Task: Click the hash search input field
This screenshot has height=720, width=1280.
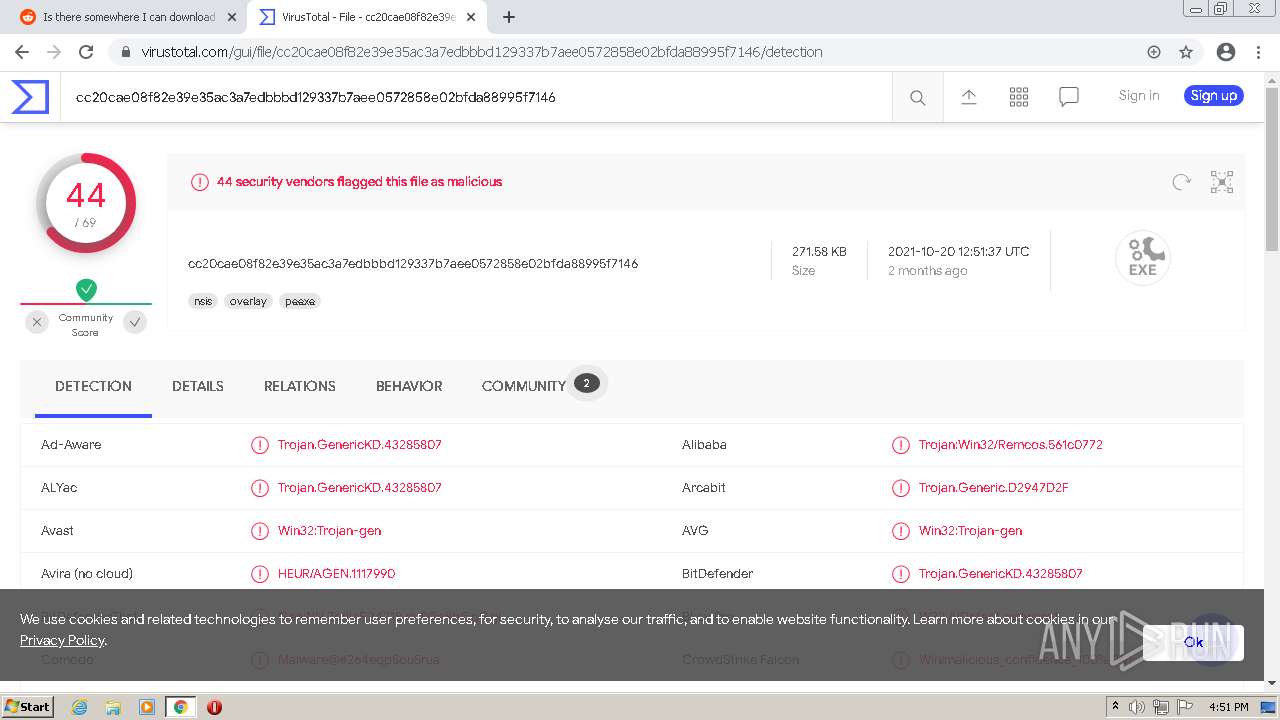Action: [476, 97]
